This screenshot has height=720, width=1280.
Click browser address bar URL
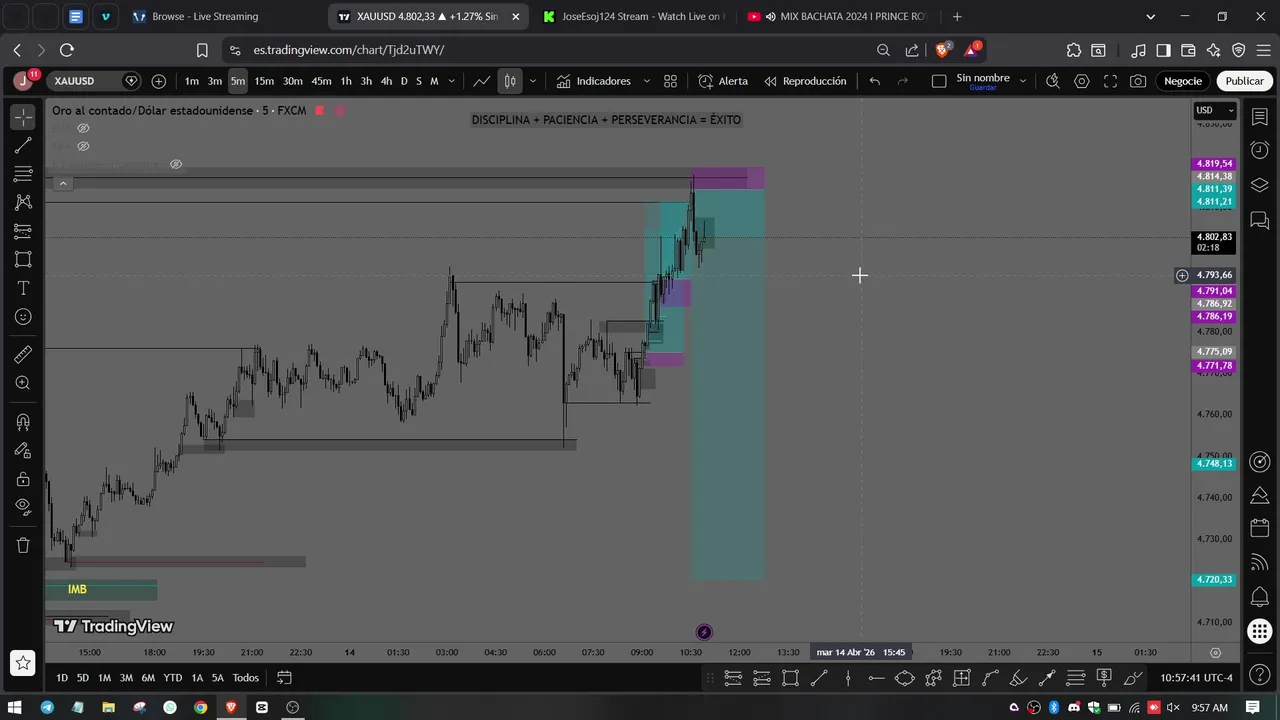tap(349, 50)
